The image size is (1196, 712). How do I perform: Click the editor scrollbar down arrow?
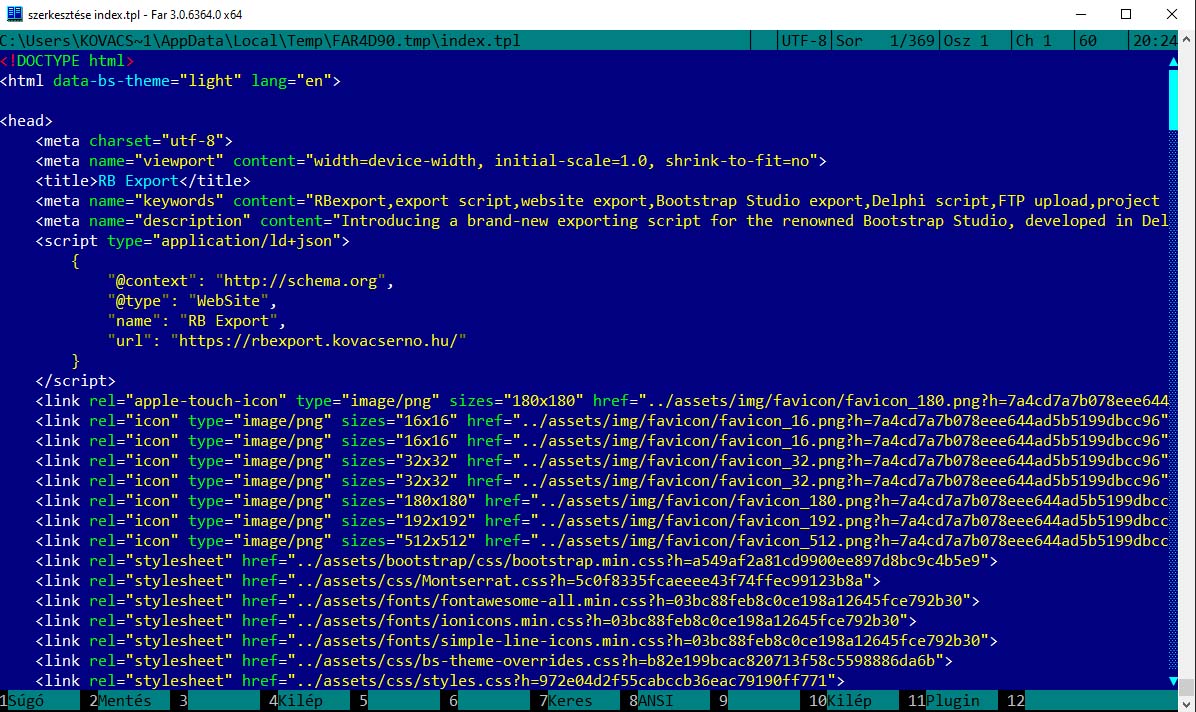(x=1173, y=680)
